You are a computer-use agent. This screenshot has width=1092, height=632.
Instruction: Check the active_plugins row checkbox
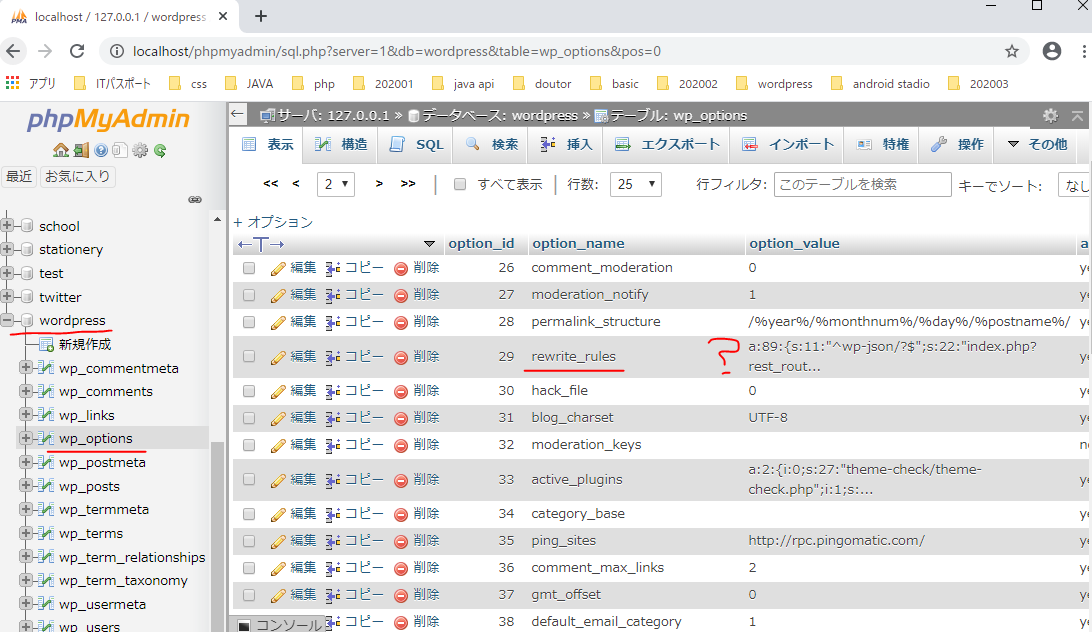click(249, 479)
